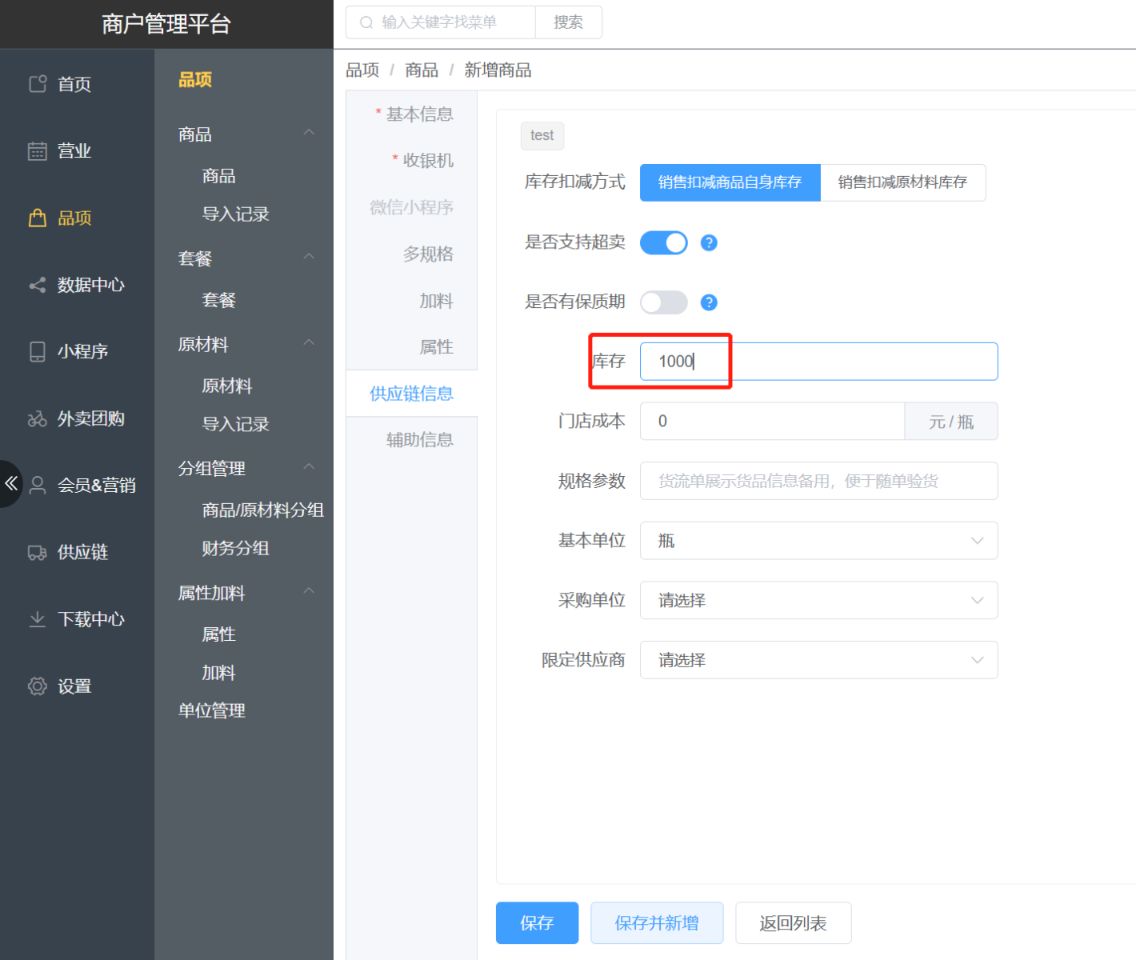1136x960 pixels.
Task: Select 供应链信息 section tab
Action: coord(412,393)
